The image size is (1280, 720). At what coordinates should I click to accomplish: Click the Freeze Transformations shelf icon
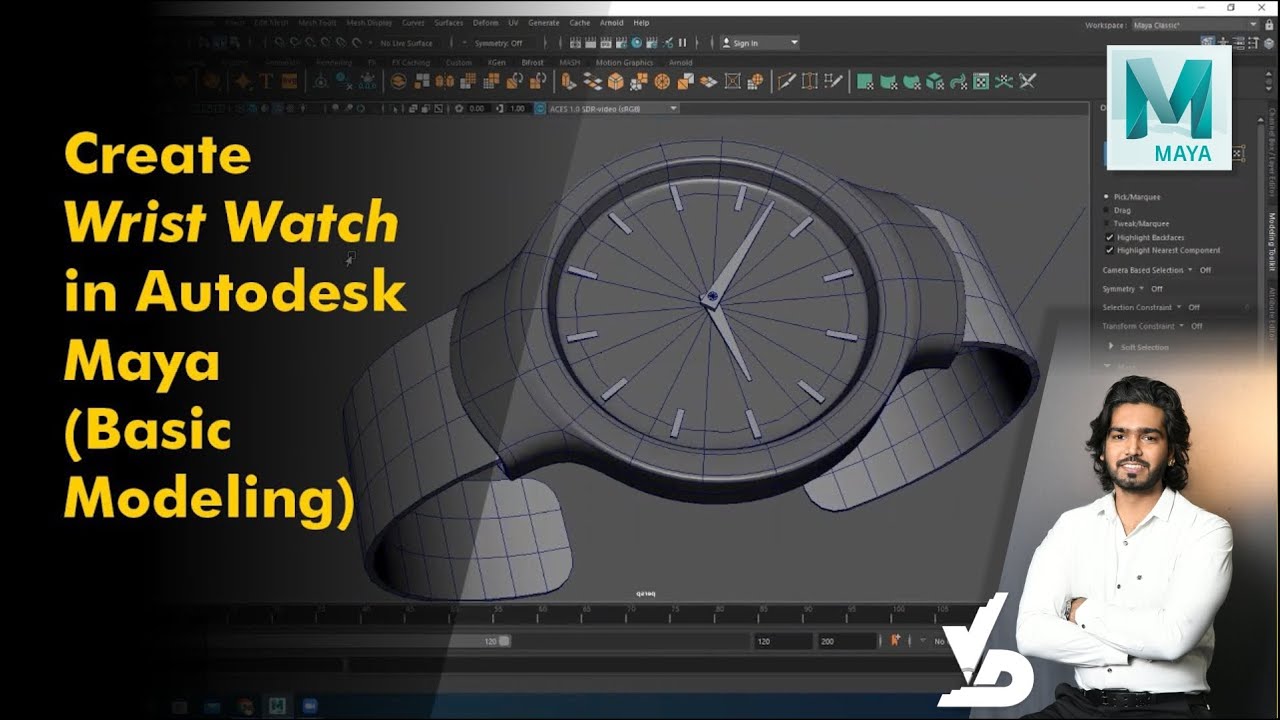coord(367,81)
